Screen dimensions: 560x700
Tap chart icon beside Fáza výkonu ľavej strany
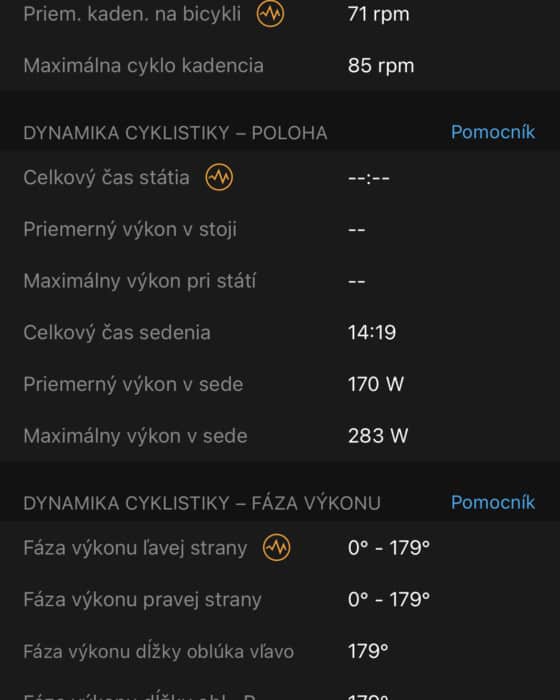(276, 547)
